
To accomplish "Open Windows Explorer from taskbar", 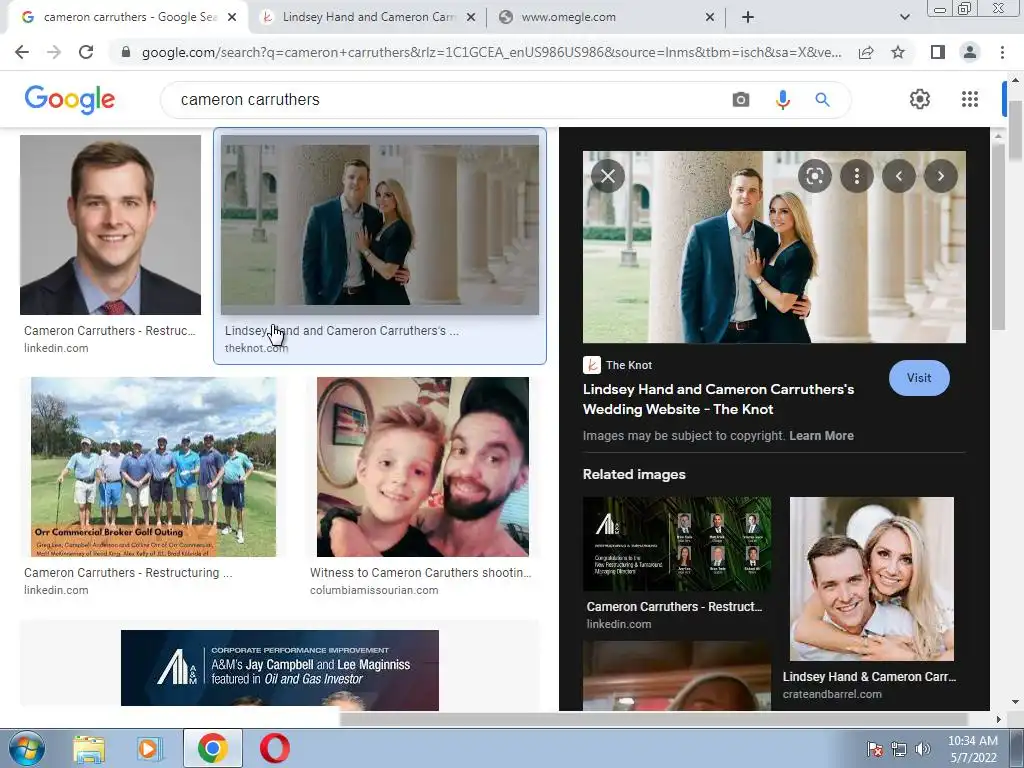I will coord(89,748).
